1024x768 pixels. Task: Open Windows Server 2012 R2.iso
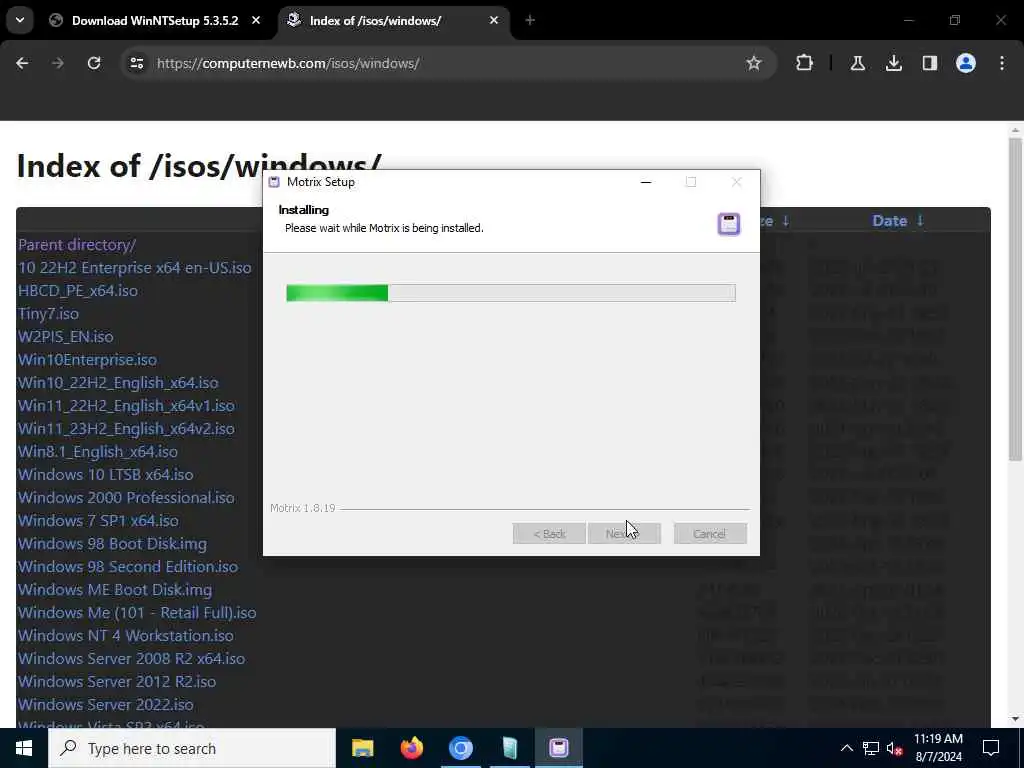point(117,682)
